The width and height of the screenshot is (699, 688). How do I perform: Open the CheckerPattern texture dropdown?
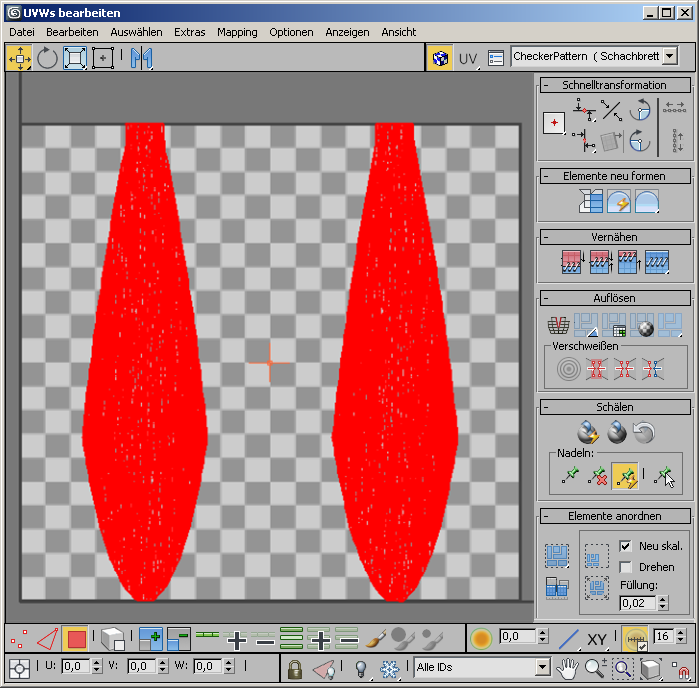[x=670, y=57]
